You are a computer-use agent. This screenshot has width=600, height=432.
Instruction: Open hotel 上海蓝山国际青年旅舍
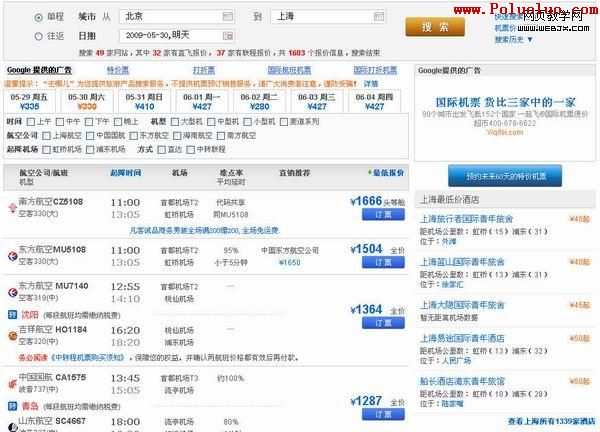[462, 262]
